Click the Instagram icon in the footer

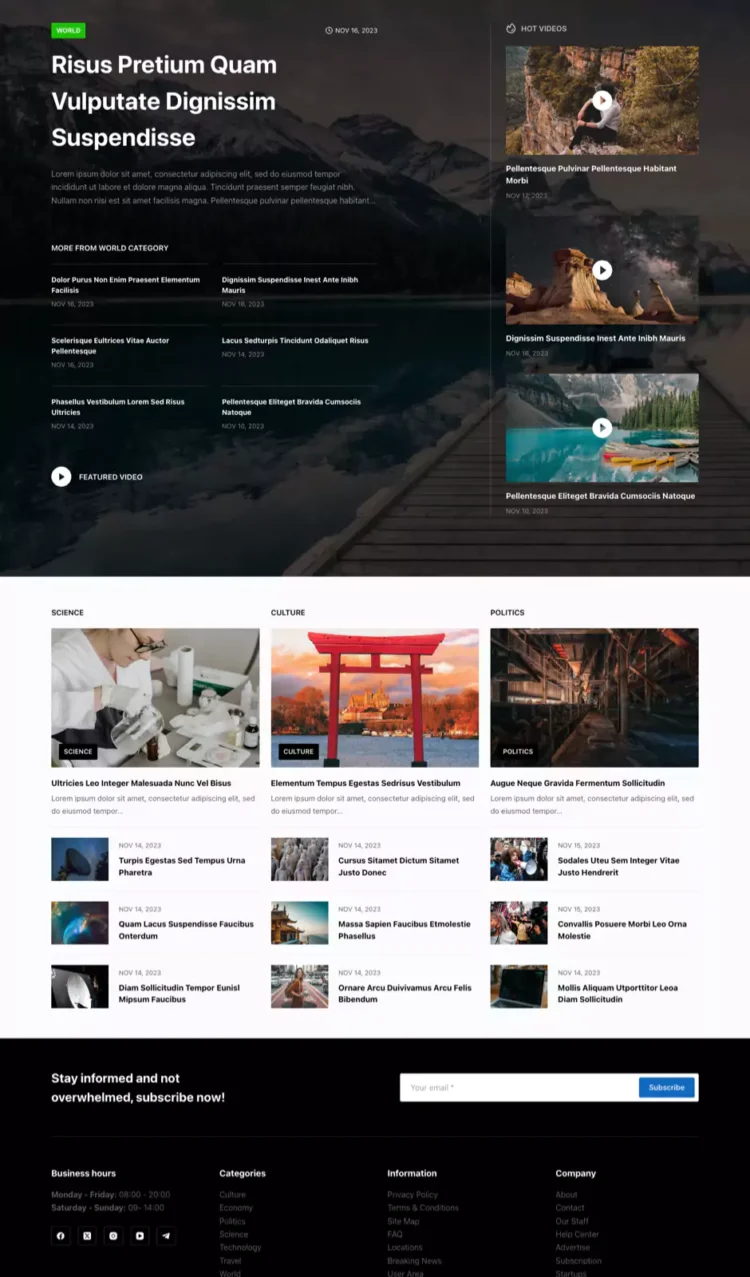tap(113, 1236)
